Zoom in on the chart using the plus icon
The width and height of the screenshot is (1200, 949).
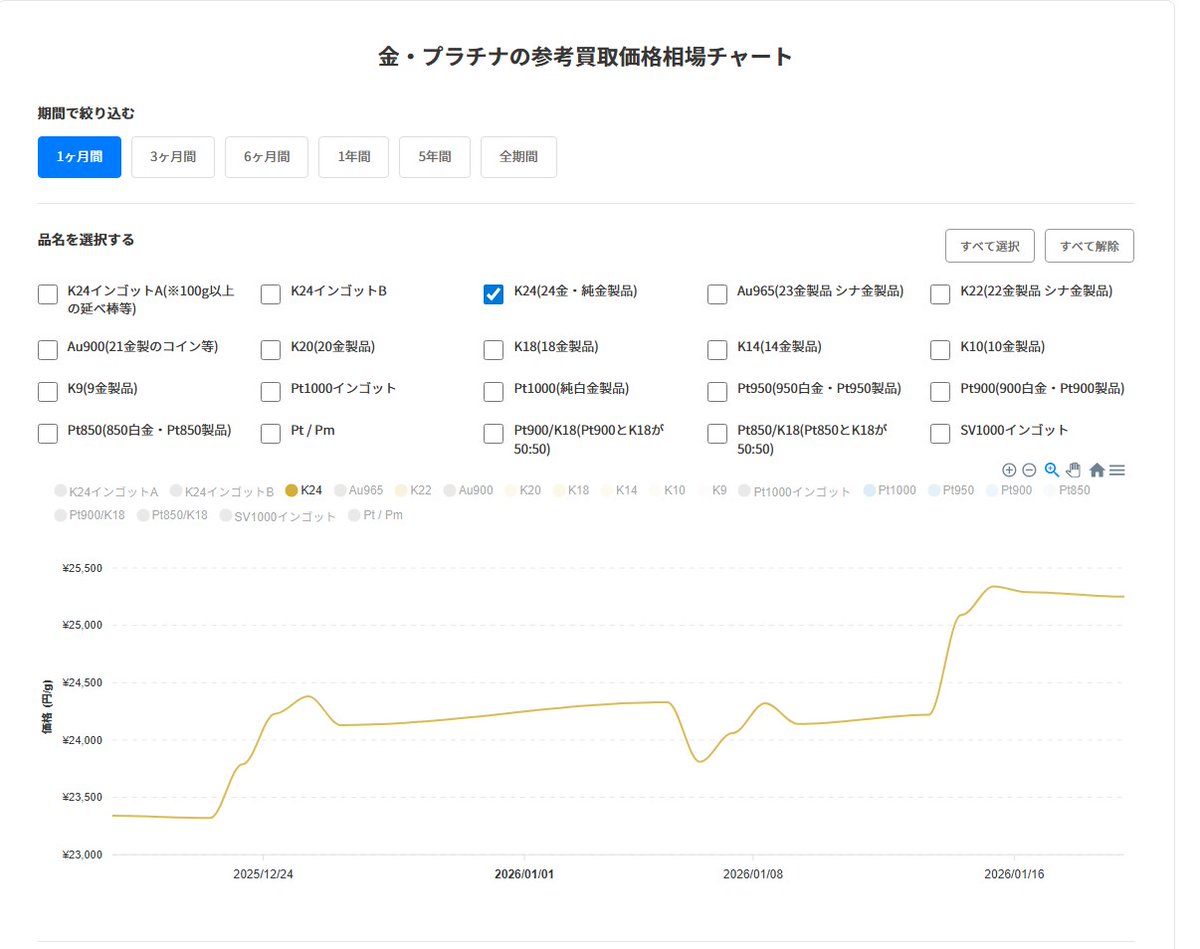(x=1009, y=470)
